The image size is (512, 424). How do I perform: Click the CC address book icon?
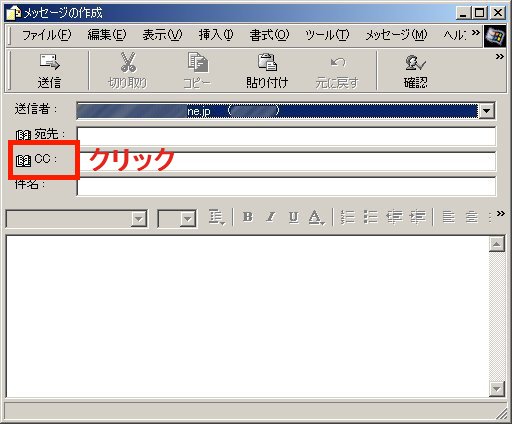[x=23, y=161]
